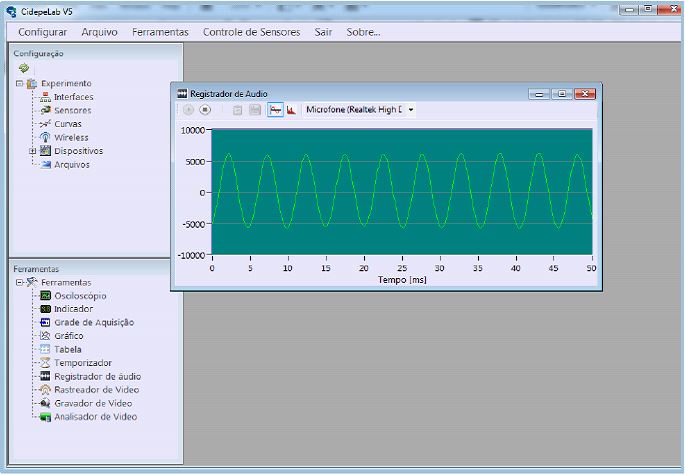Screen dimensions: 685x474
Task: Select the Registrador de áudio label
Action: (97, 376)
